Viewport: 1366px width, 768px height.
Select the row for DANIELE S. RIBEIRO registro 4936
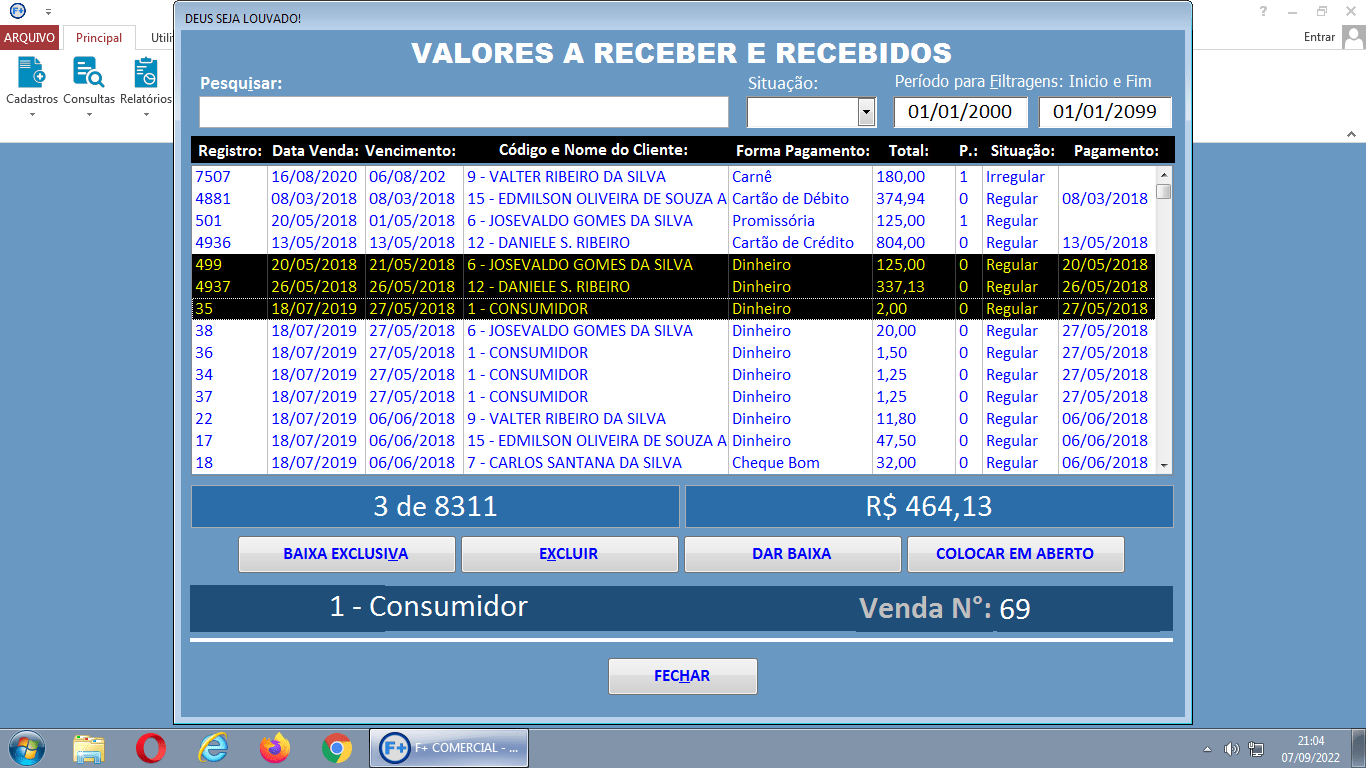tap(500, 242)
